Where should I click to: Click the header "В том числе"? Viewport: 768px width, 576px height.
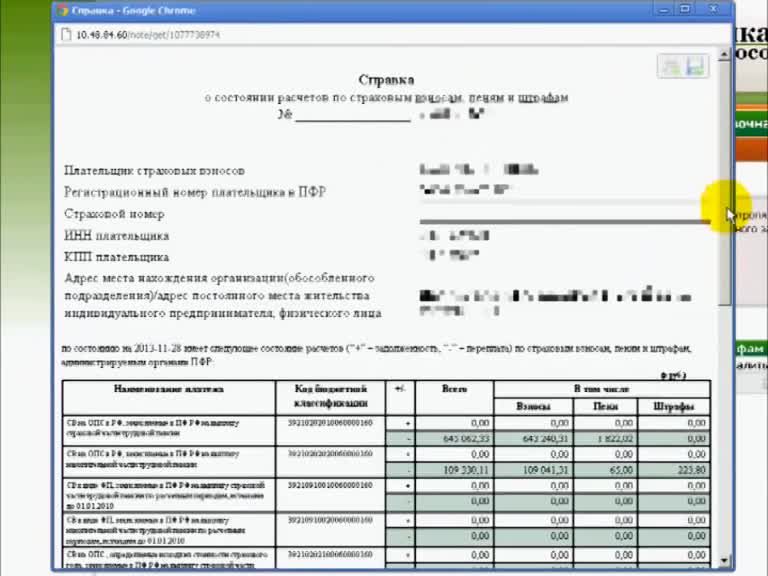click(601, 389)
